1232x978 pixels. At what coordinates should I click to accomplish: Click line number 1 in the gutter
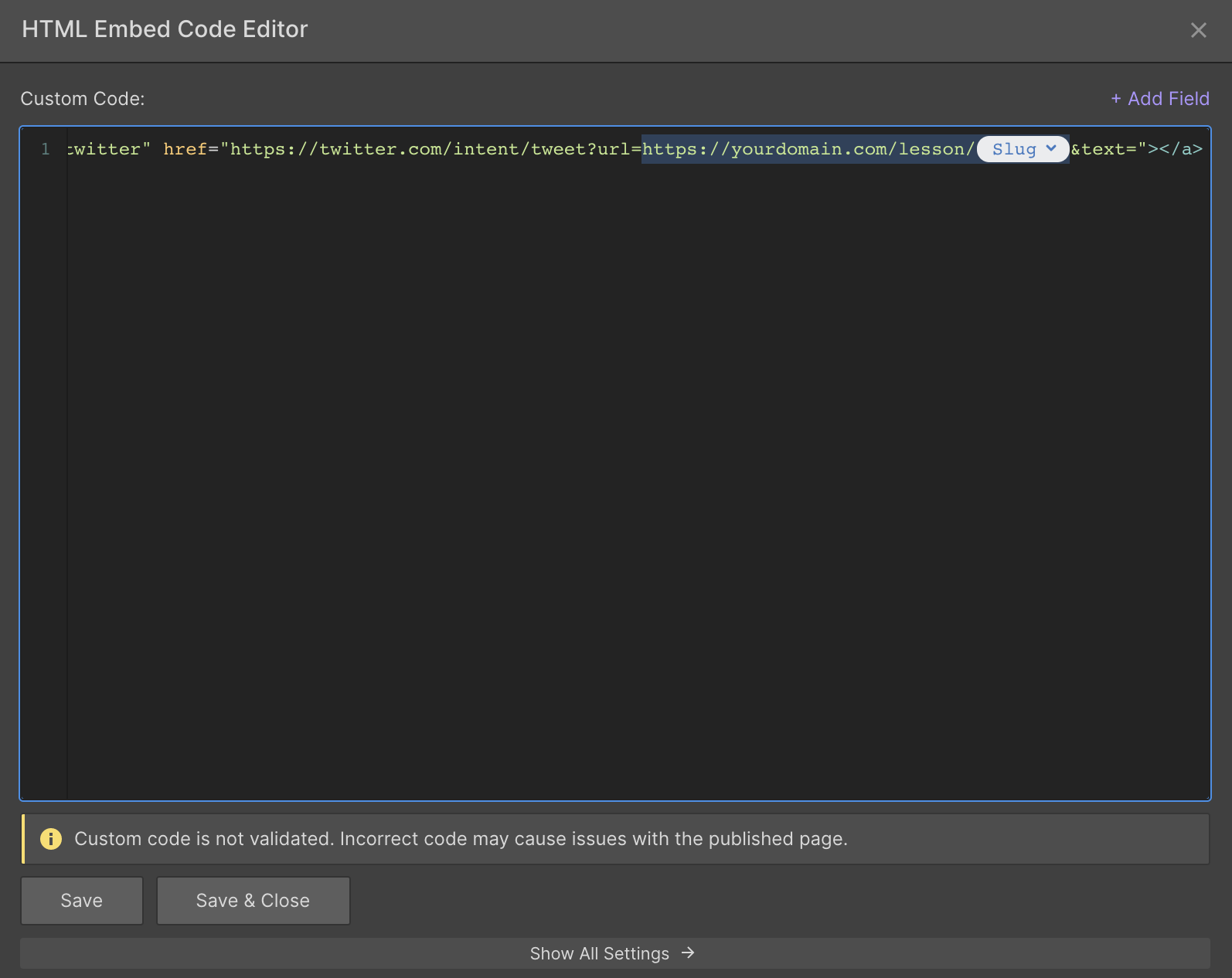point(46,149)
